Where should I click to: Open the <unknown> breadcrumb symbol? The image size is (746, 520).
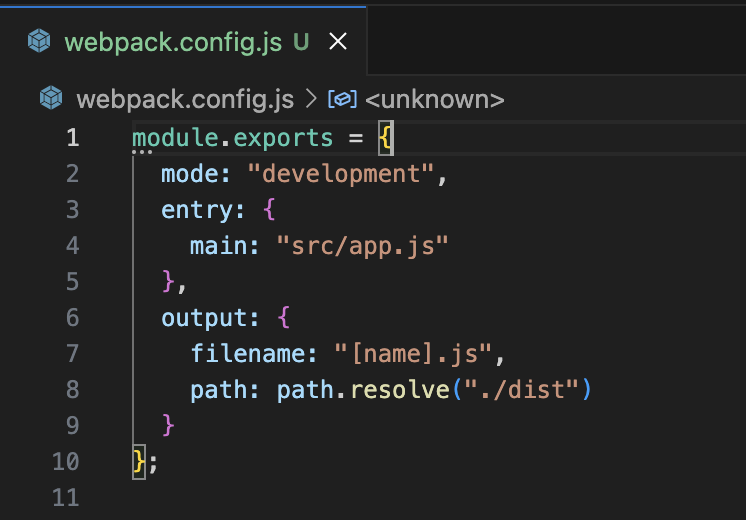(434, 99)
